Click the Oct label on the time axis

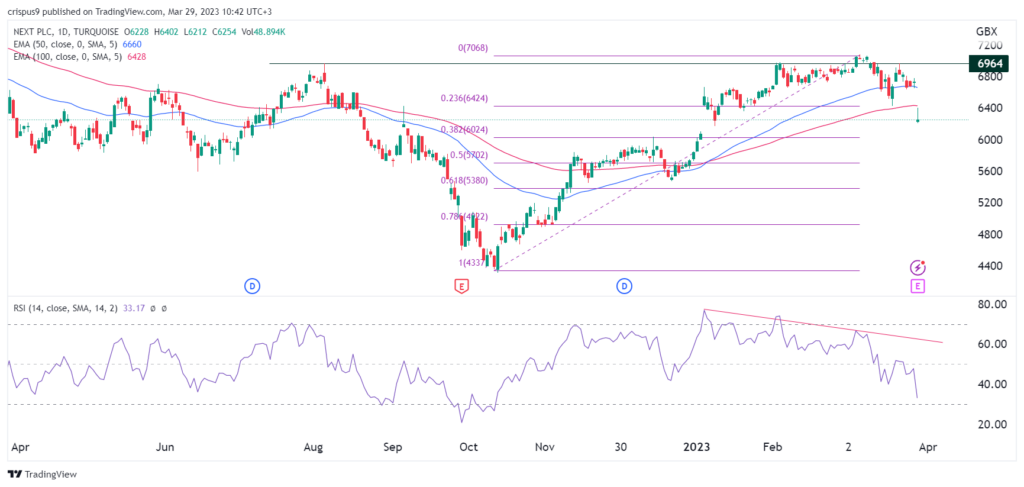[469, 448]
